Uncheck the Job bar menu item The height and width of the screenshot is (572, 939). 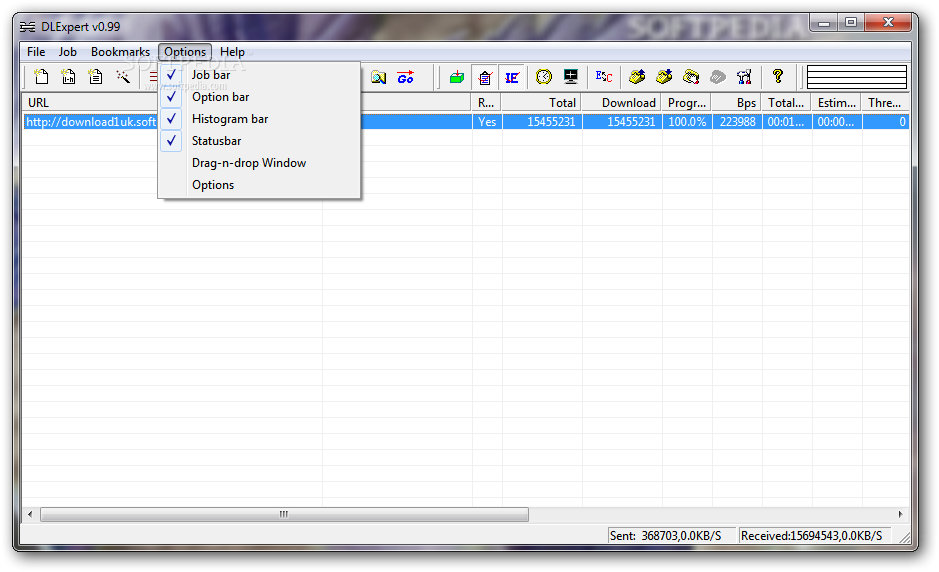pos(259,75)
